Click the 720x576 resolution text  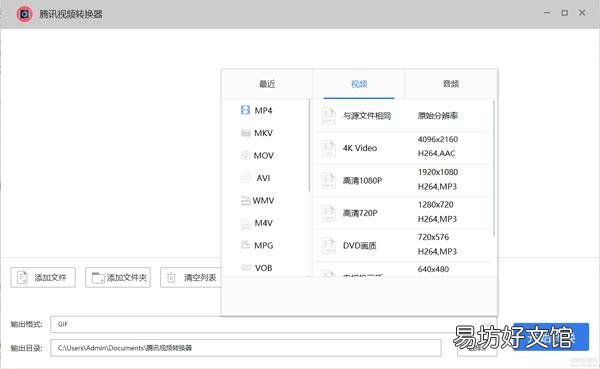point(433,237)
